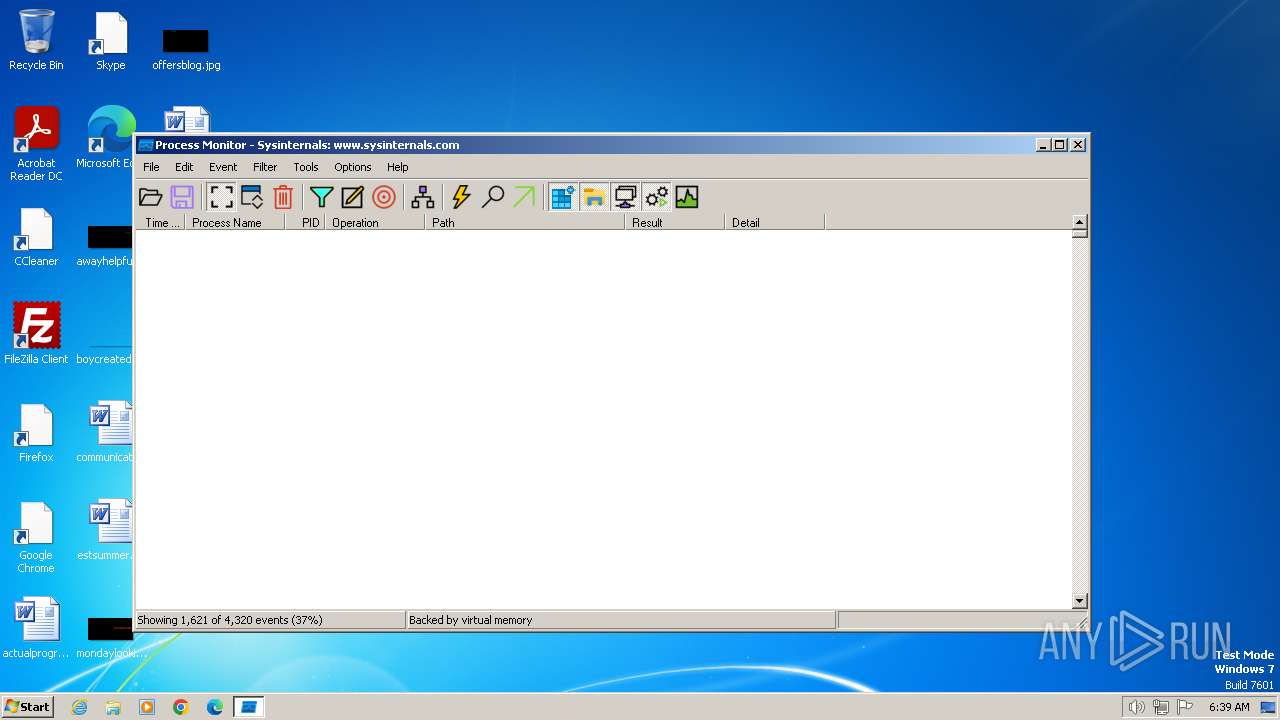Image resolution: width=1280 pixels, height=720 pixels.
Task: Click the Save (floppy disk) toolbar icon
Action: (182, 197)
